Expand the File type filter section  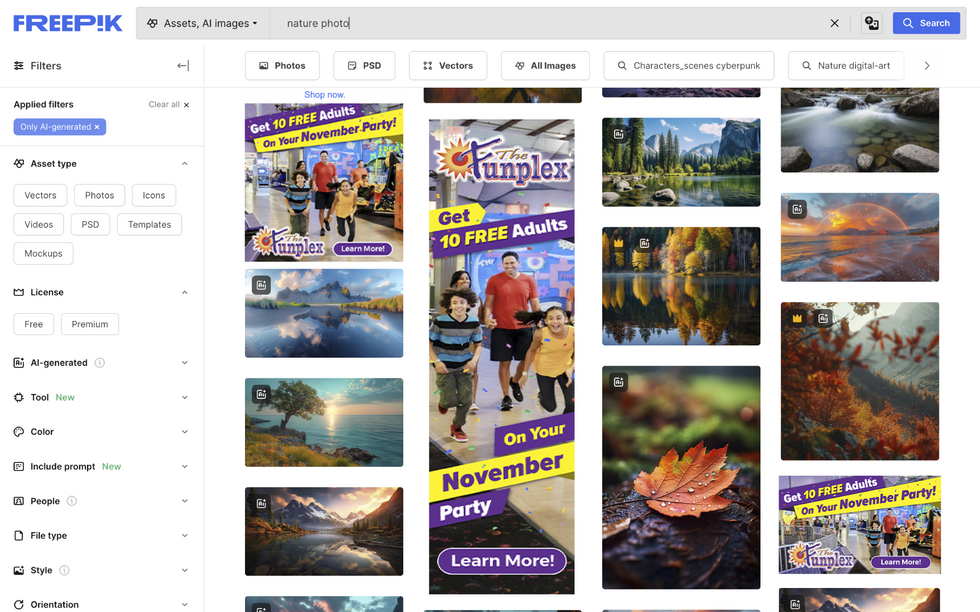coord(184,536)
